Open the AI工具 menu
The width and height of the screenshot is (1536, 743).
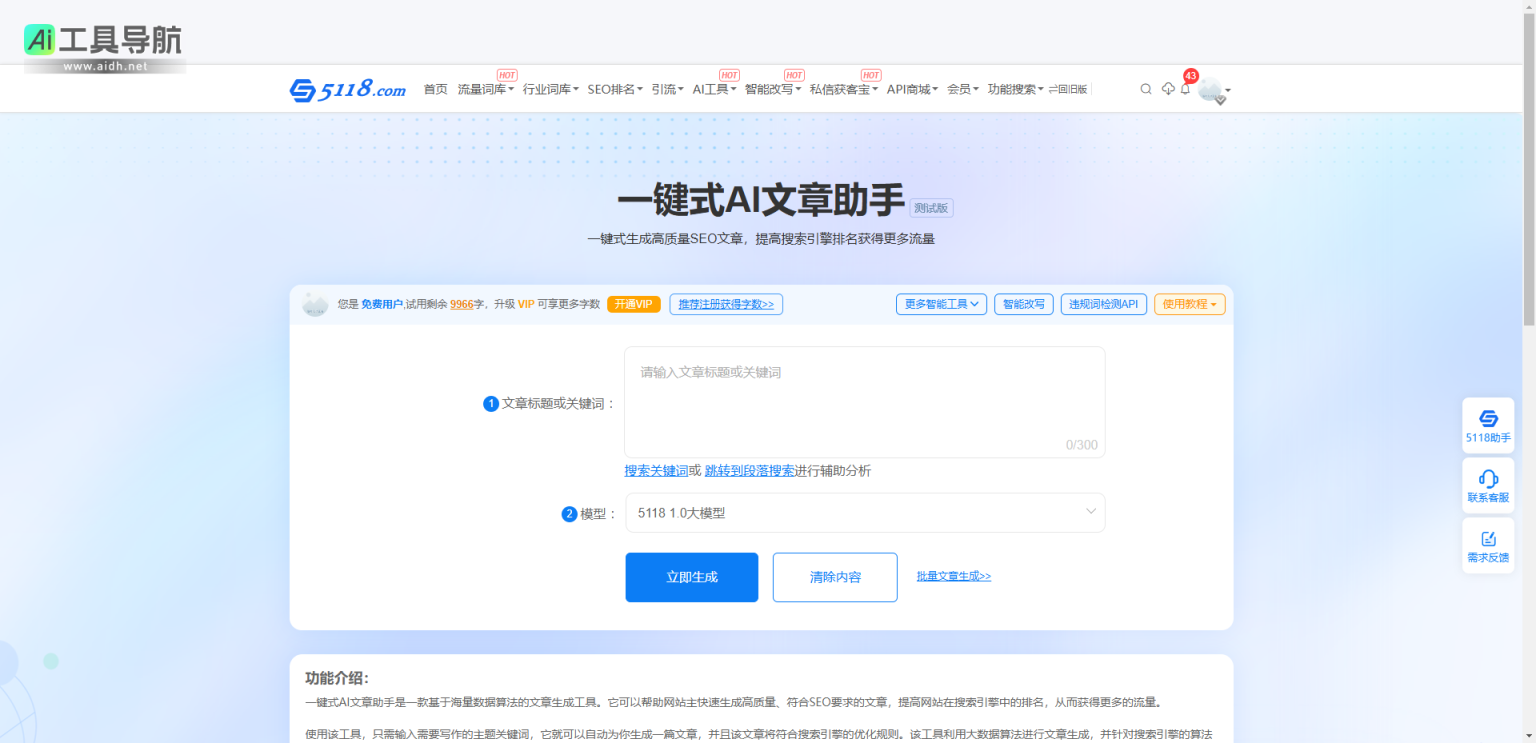click(711, 88)
